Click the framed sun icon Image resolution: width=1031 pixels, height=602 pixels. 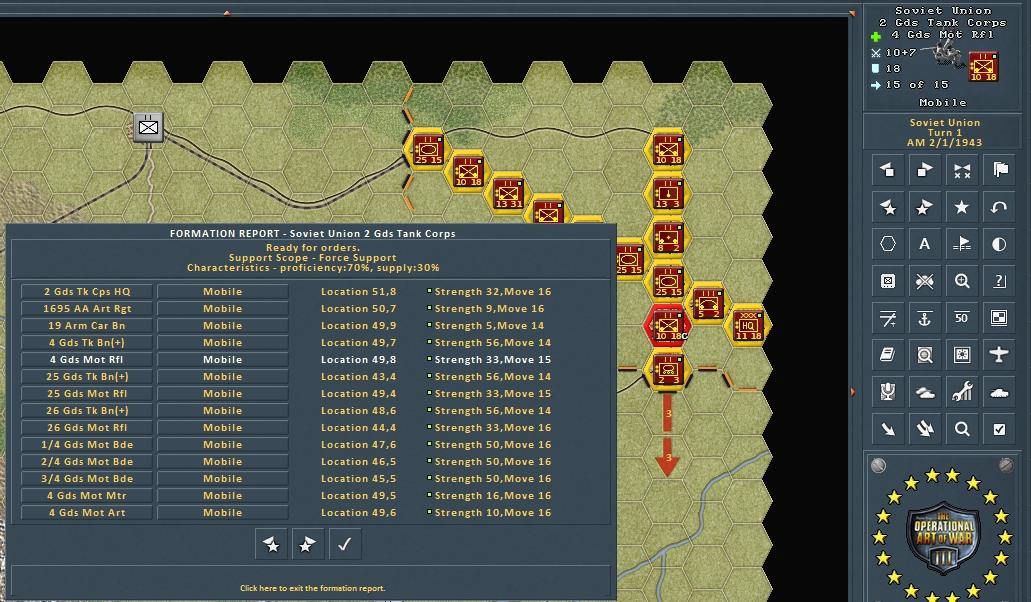pyautogui.click(x=962, y=356)
